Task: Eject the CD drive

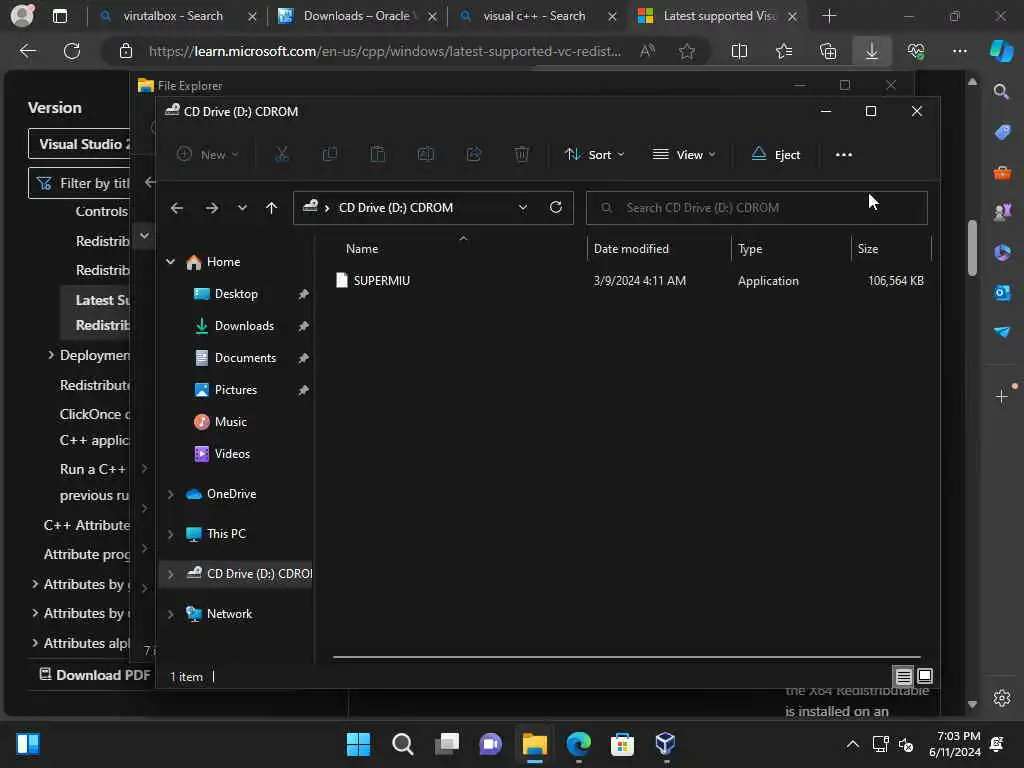Action: click(x=776, y=155)
